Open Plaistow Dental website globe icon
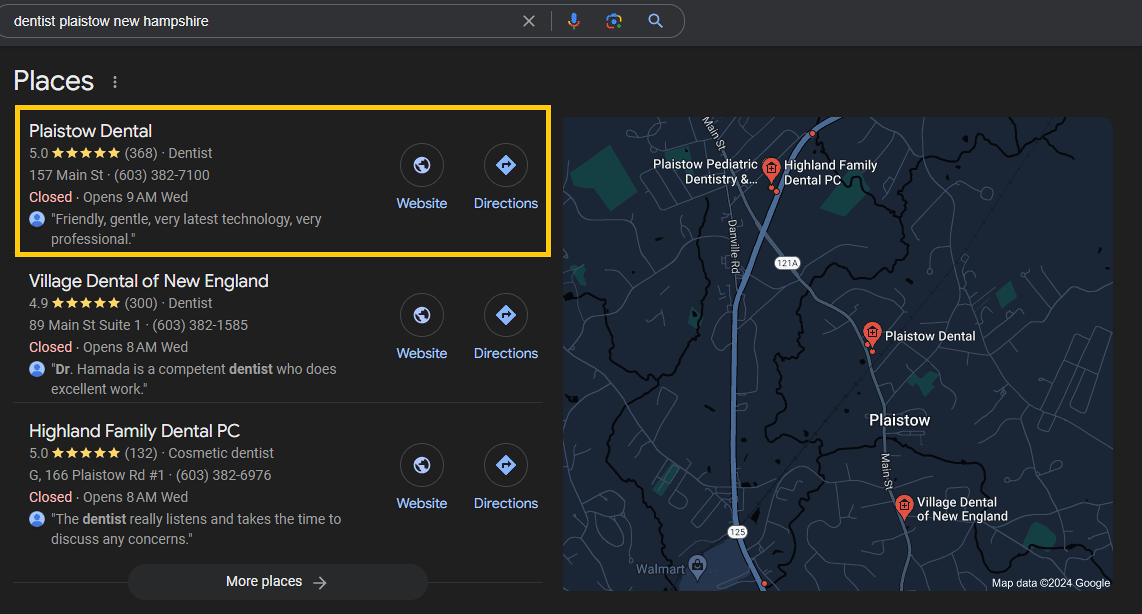This screenshot has width=1142, height=614. point(422,166)
